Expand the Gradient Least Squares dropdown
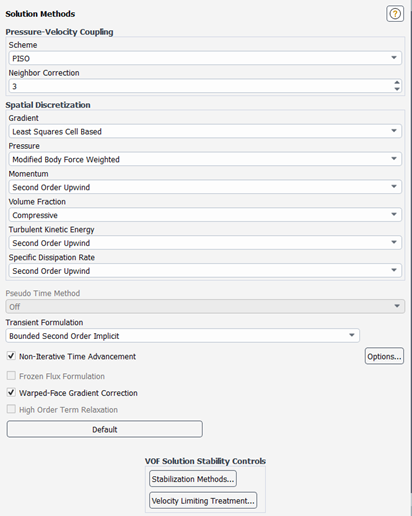 (x=205, y=131)
